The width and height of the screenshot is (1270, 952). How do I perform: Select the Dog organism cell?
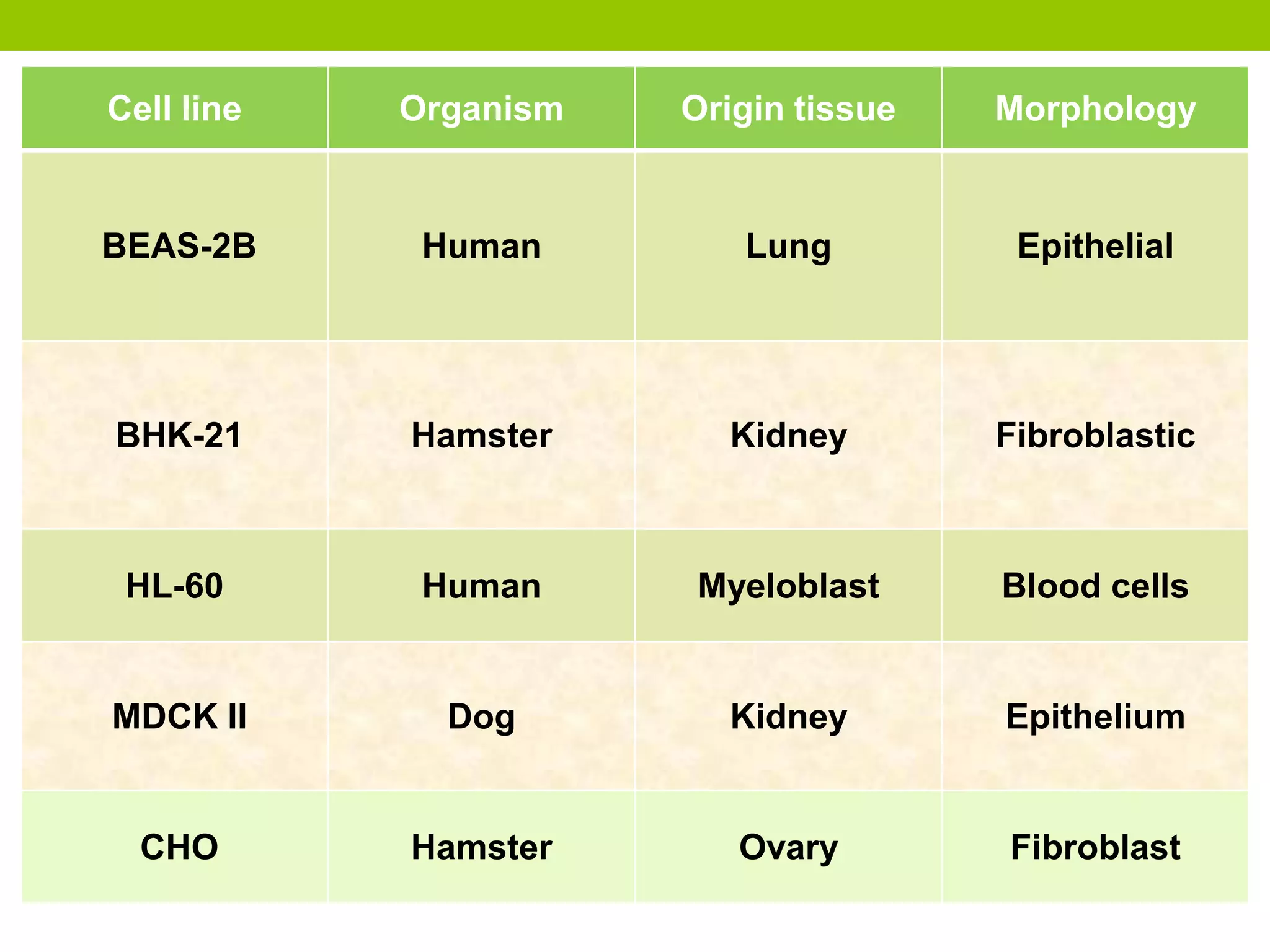tap(481, 716)
